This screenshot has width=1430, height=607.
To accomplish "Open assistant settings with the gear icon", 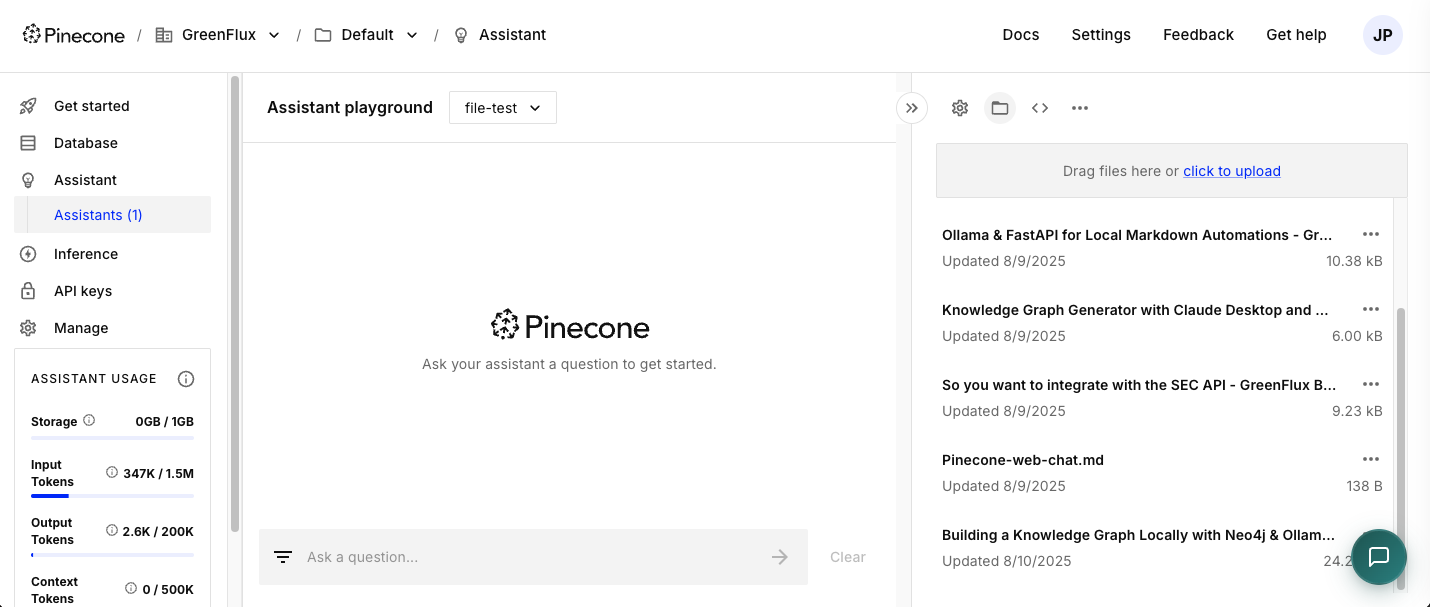I will (x=959, y=107).
